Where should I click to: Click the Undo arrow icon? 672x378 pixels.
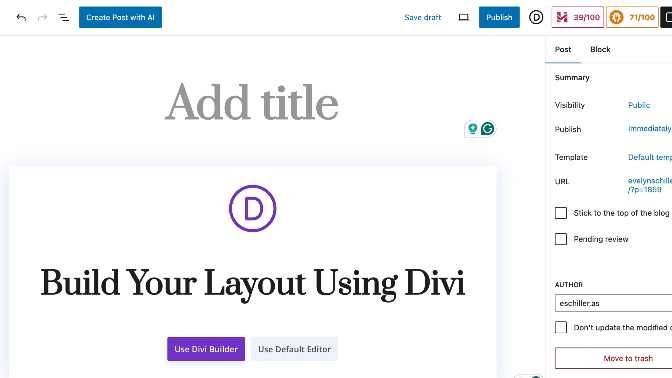[x=21, y=17]
